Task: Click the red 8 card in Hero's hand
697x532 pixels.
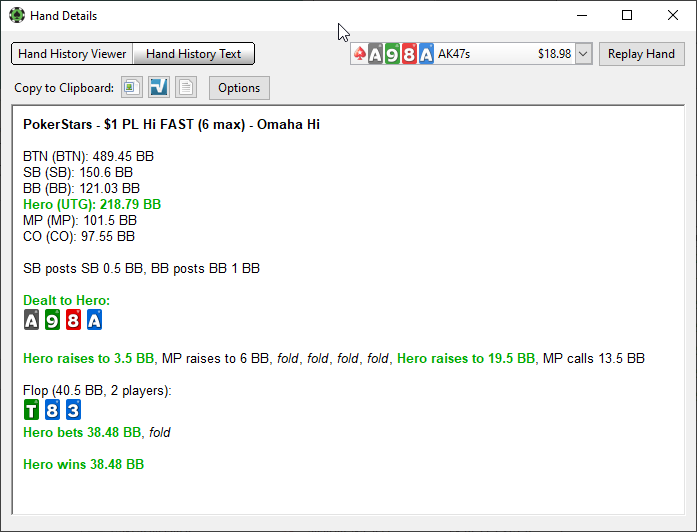Action: (73, 320)
